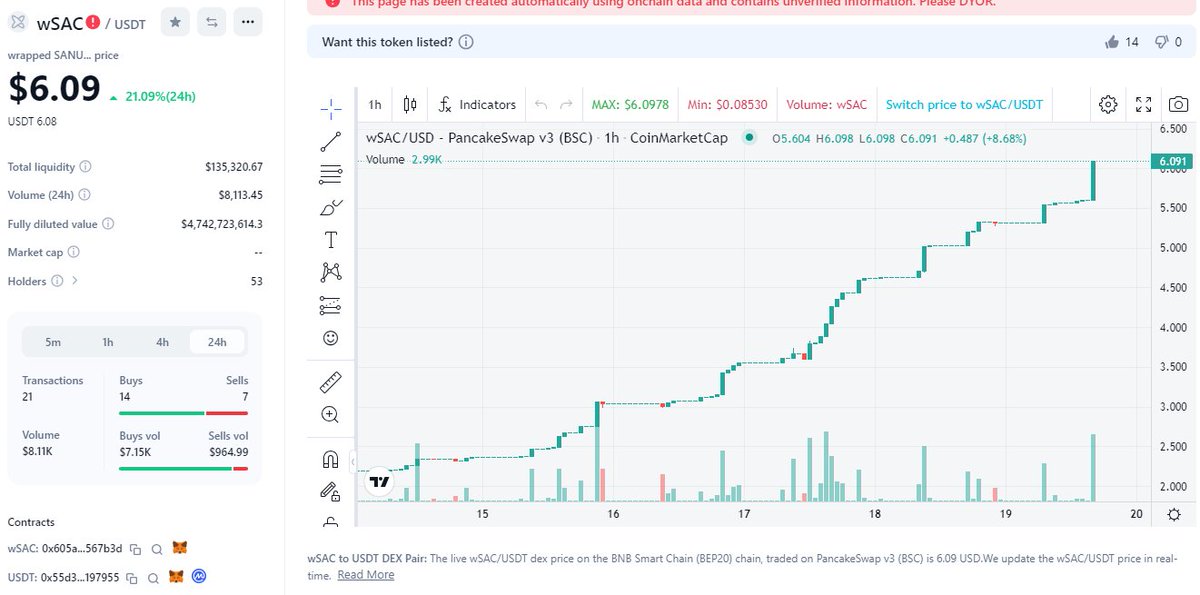Open the prediction and measurement tools
The width and height of the screenshot is (1200, 595).
coord(331,305)
